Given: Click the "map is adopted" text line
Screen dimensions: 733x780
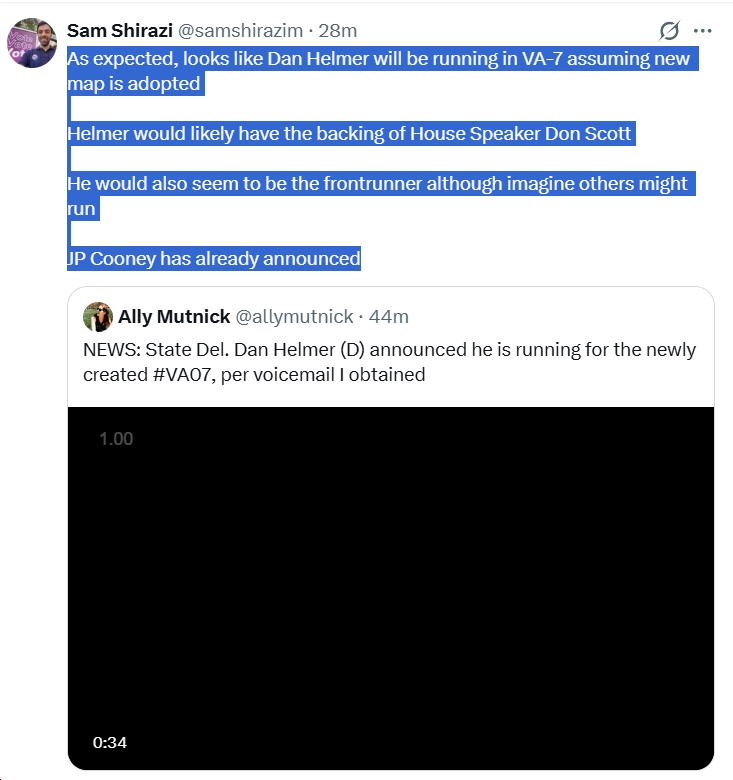Looking at the screenshot, I should click(x=134, y=84).
